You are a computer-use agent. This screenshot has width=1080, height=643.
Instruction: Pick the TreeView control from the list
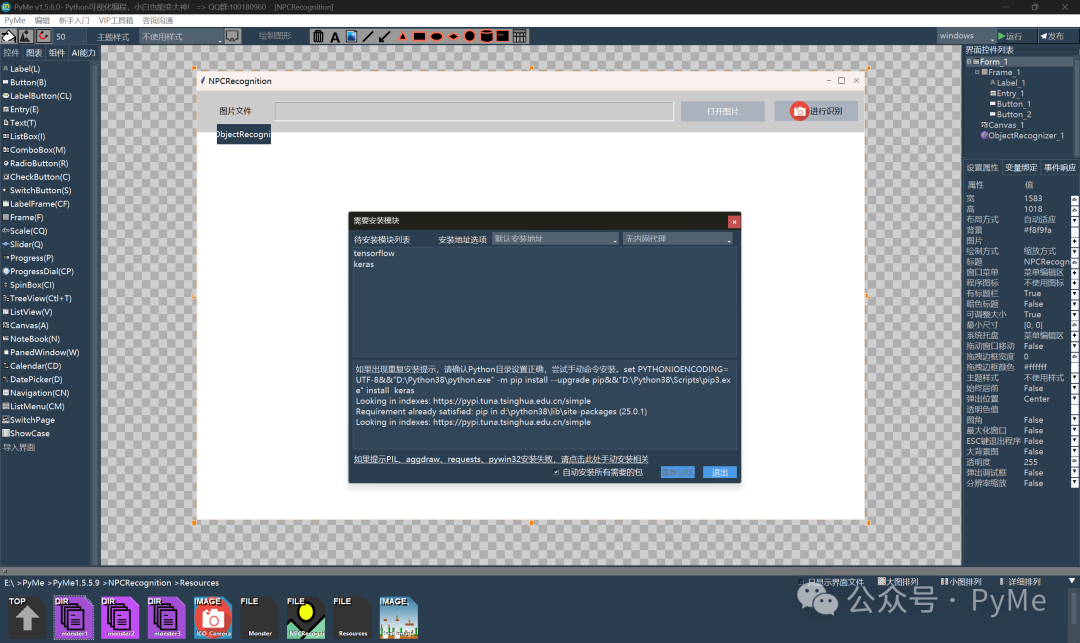41,298
